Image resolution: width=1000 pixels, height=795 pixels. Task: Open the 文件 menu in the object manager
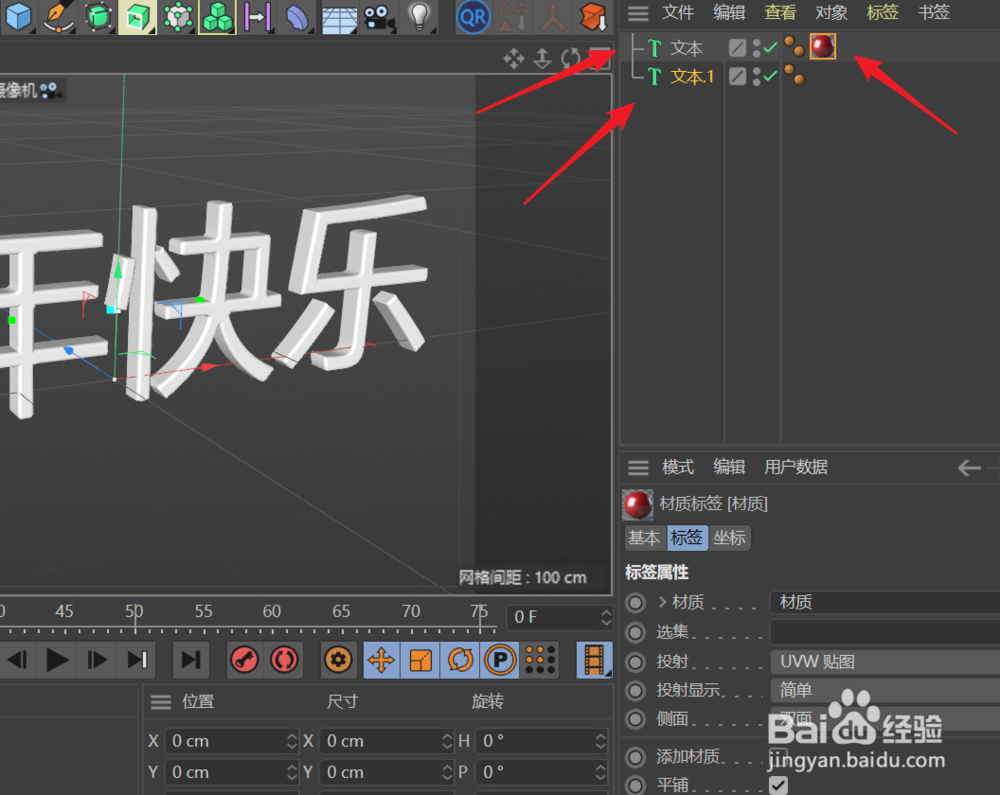coord(678,12)
